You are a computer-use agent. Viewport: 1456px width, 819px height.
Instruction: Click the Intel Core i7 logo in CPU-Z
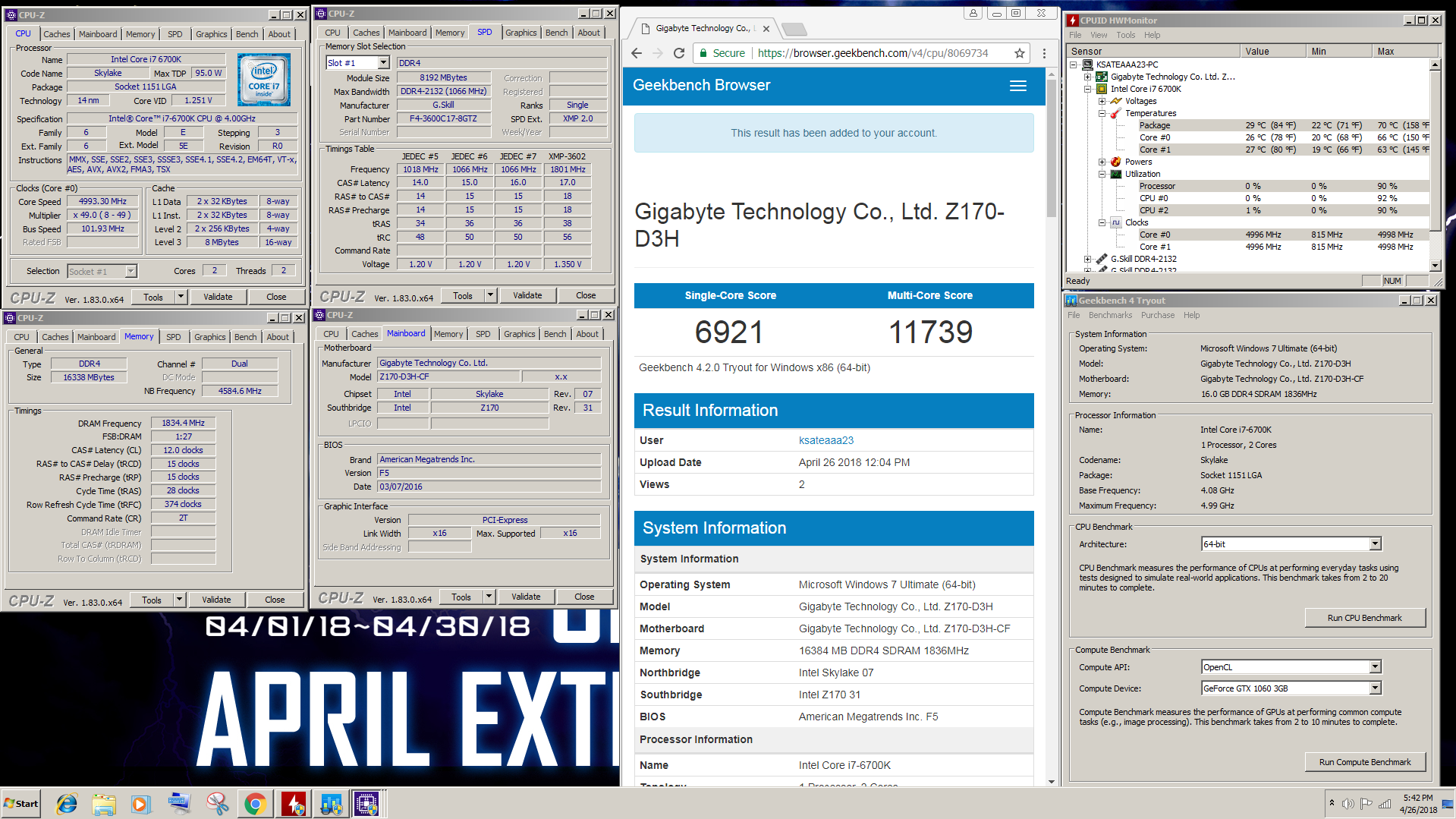pos(263,80)
